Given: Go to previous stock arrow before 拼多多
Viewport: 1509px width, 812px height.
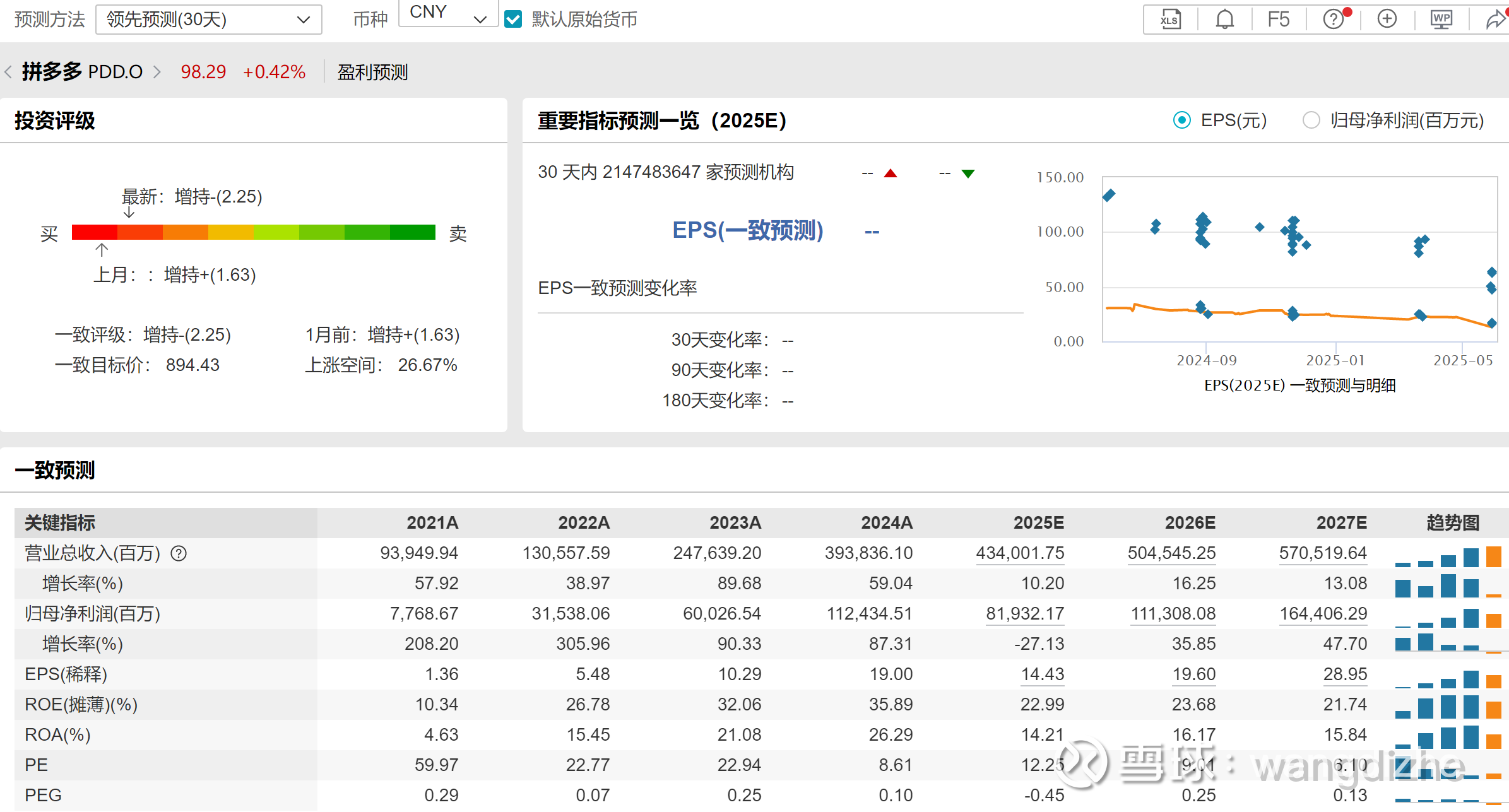Looking at the screenshot, I should pyautogui.click(x=8, y=72).
